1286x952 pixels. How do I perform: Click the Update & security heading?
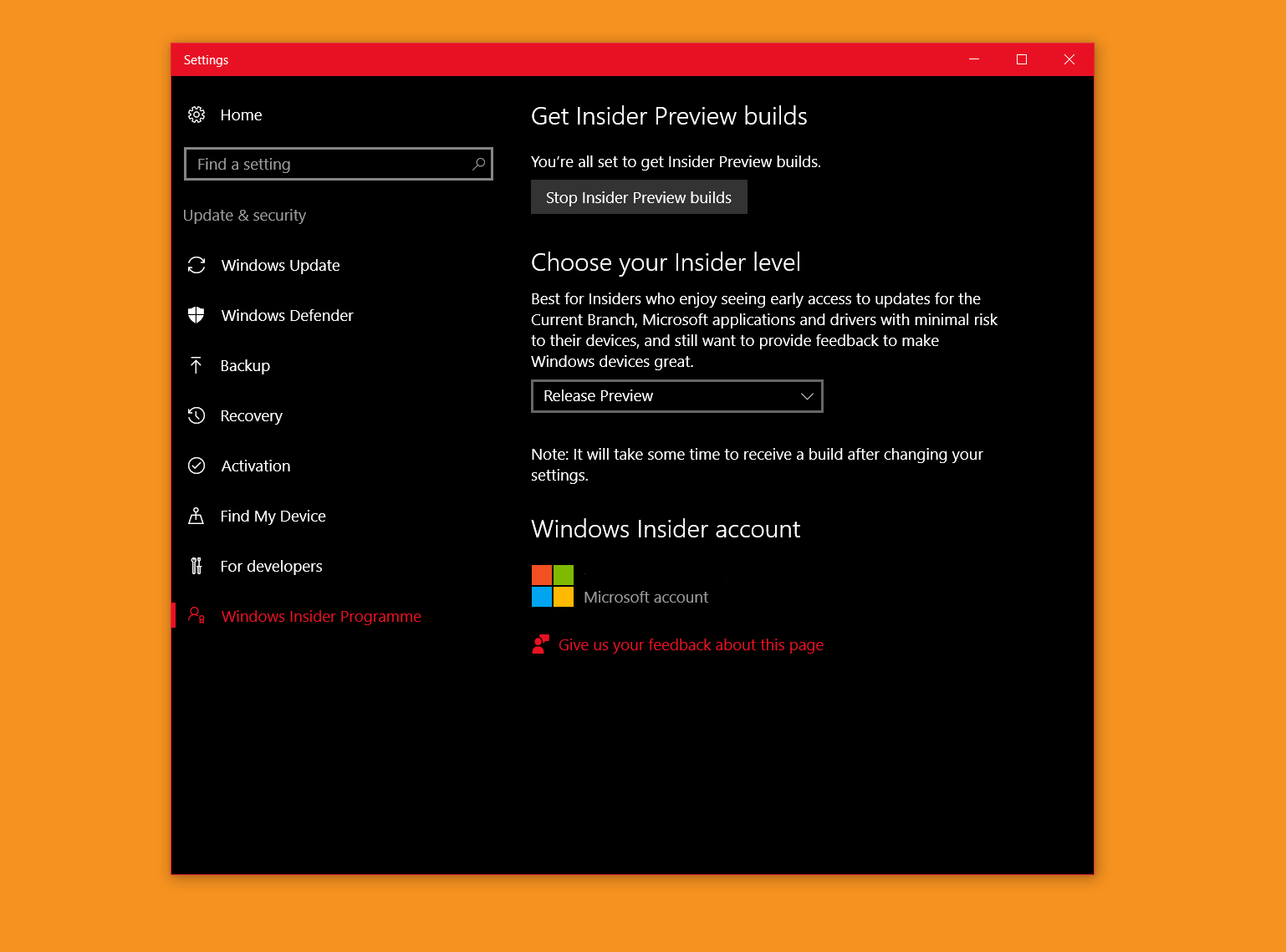pos(244,215)
